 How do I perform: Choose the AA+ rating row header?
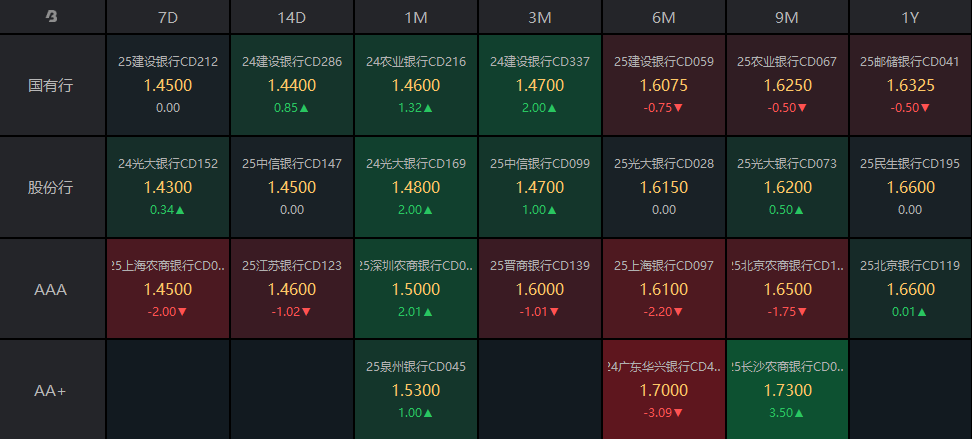[52, 390]
